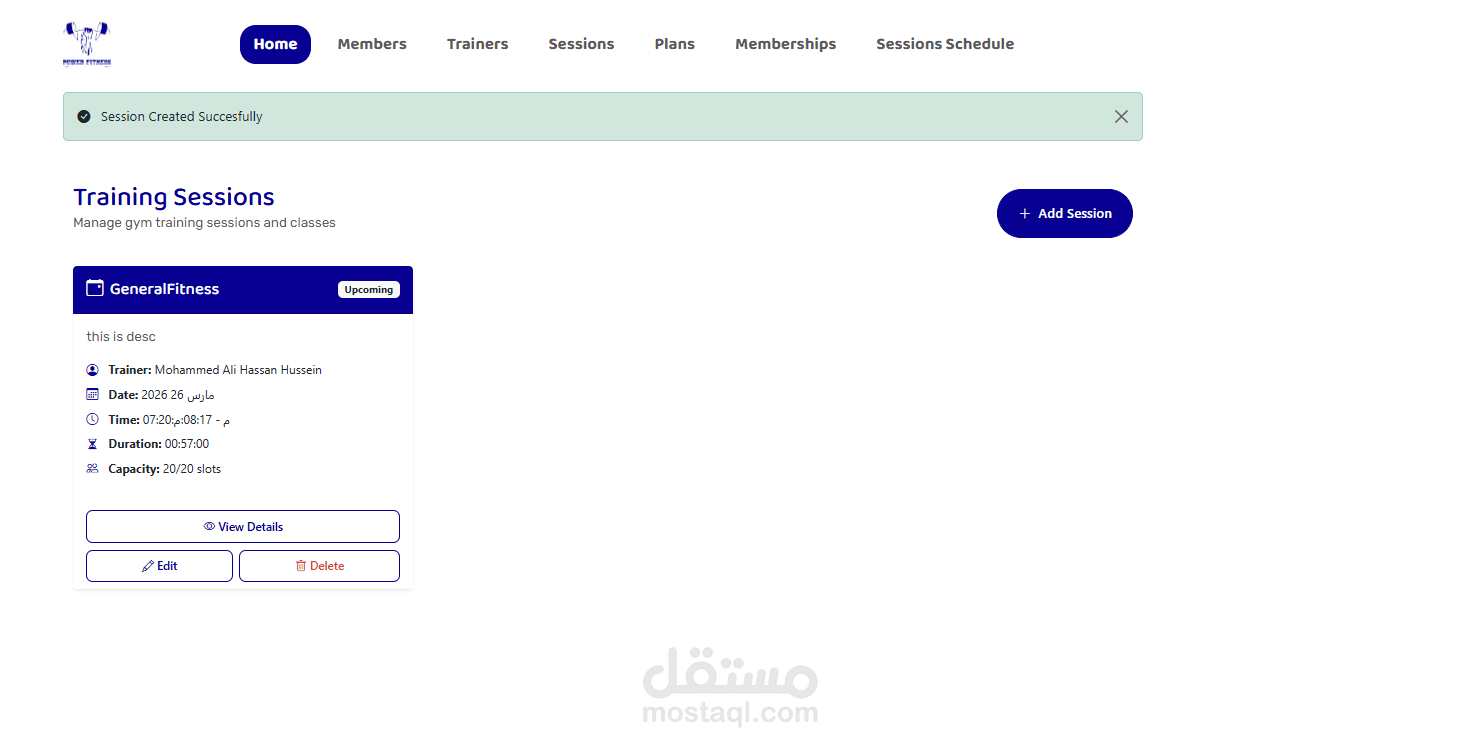The image size is (1462, 743).
Task: Click the people icon beside Capacity
Action: (x=93, y=468)
